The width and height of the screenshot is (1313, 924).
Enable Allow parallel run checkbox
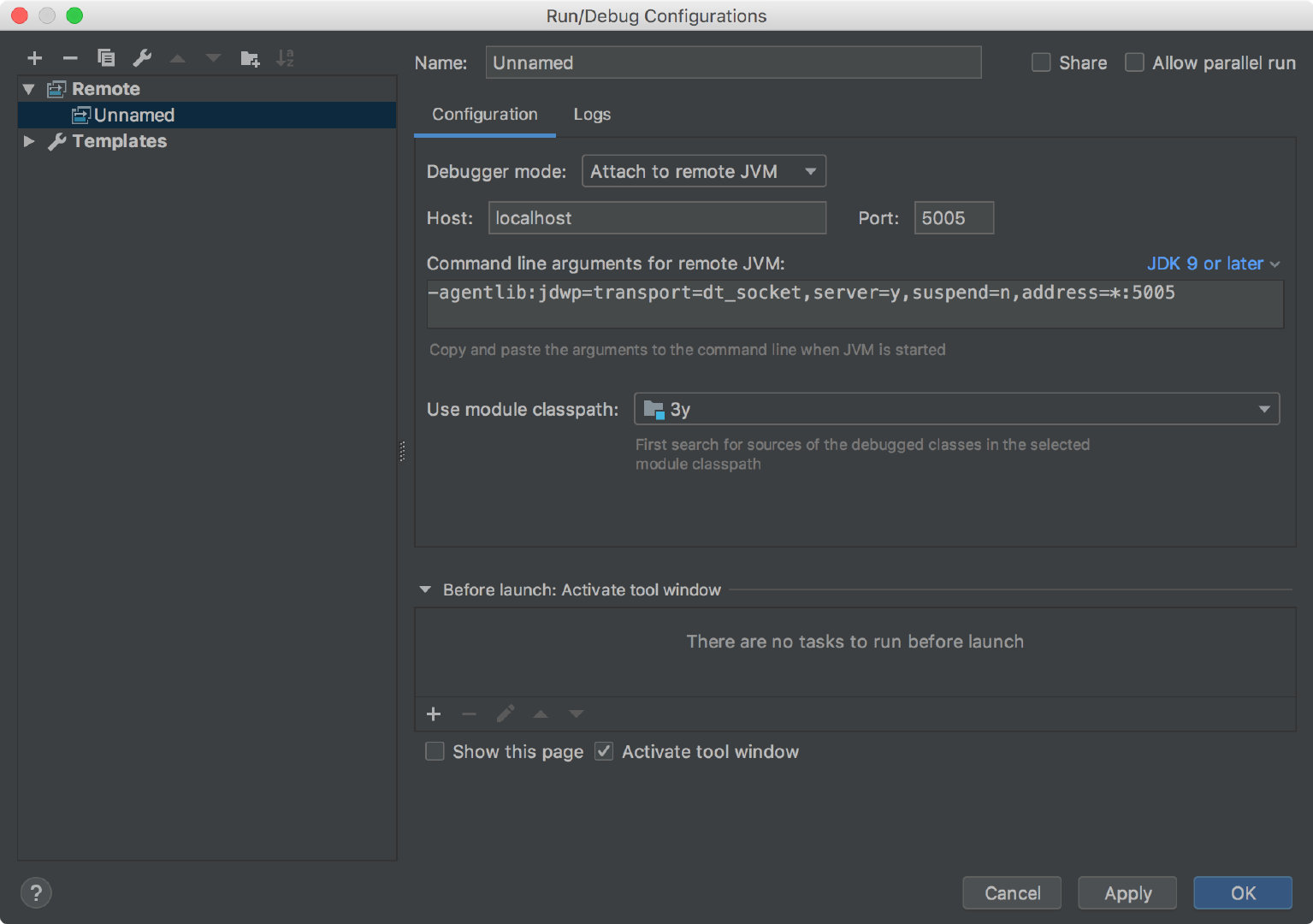1134,62
